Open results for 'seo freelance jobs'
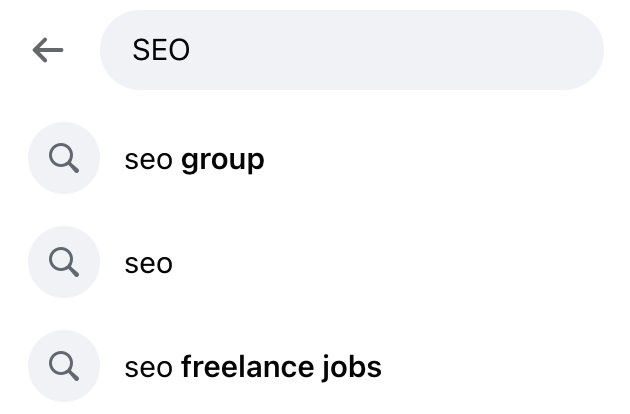Image resolution: width=630 pixels, height=414 pixels. click(253, 367)
